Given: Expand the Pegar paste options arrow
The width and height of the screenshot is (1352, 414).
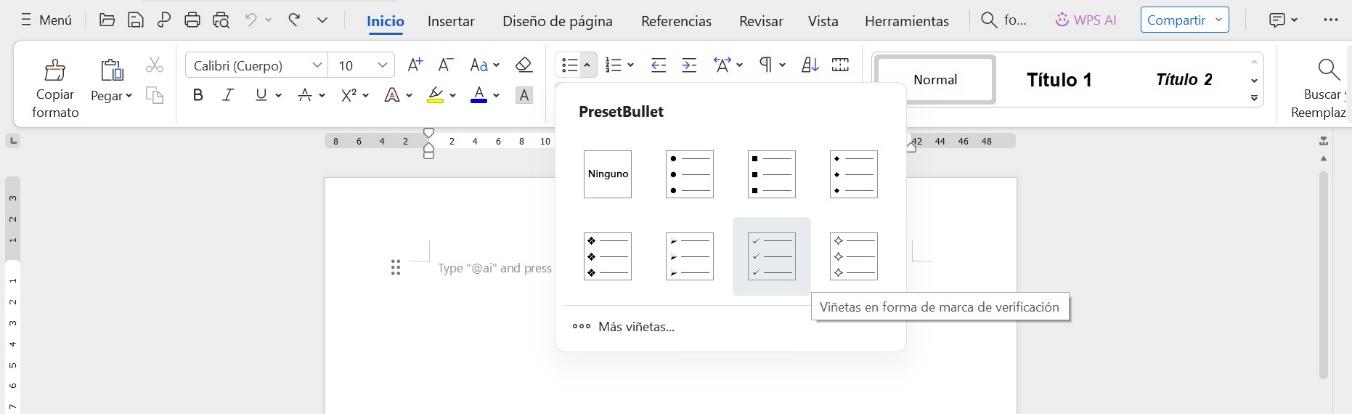Looking at the screenshot, I should click(129, 96).
